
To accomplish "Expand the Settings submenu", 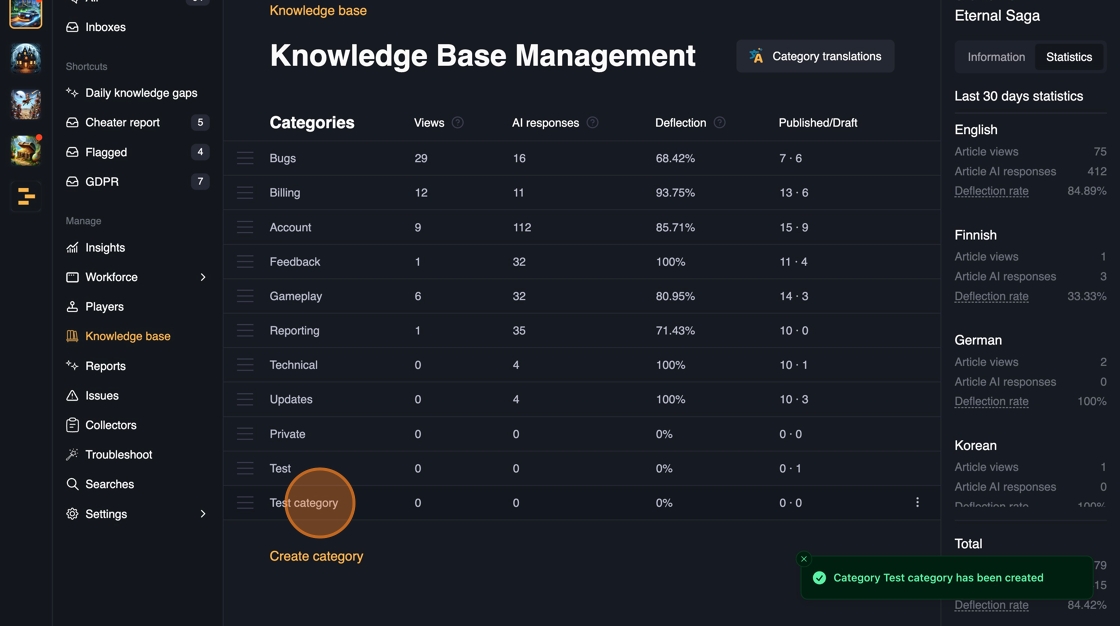I will 203,514.
